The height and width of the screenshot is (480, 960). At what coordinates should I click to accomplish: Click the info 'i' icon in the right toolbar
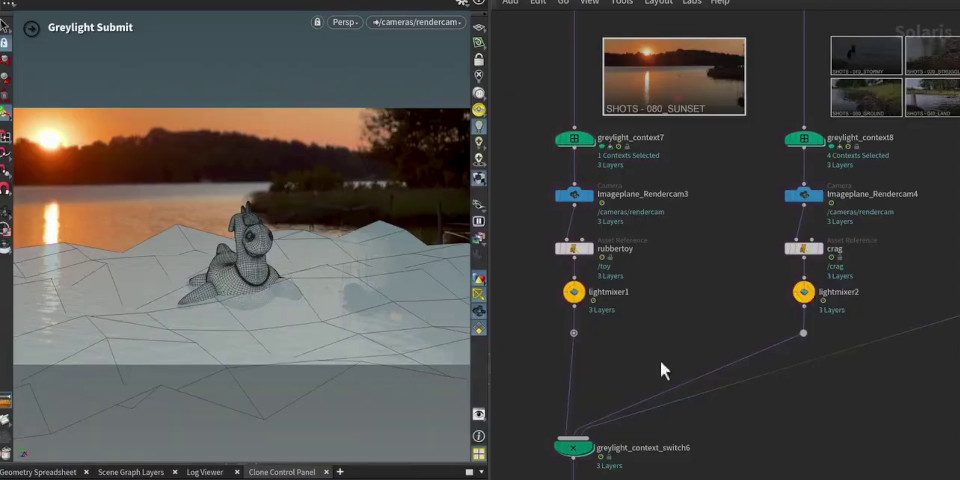(x=479, y=436)
